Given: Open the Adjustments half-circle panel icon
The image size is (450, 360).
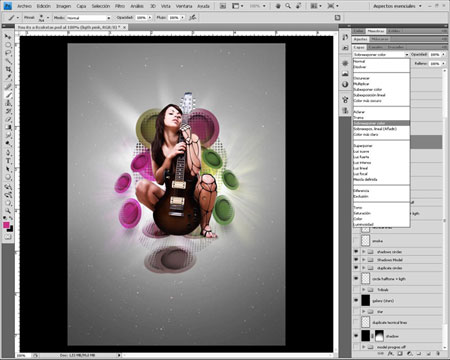Looking at the screenshot, I should click(x=345, y=84).
